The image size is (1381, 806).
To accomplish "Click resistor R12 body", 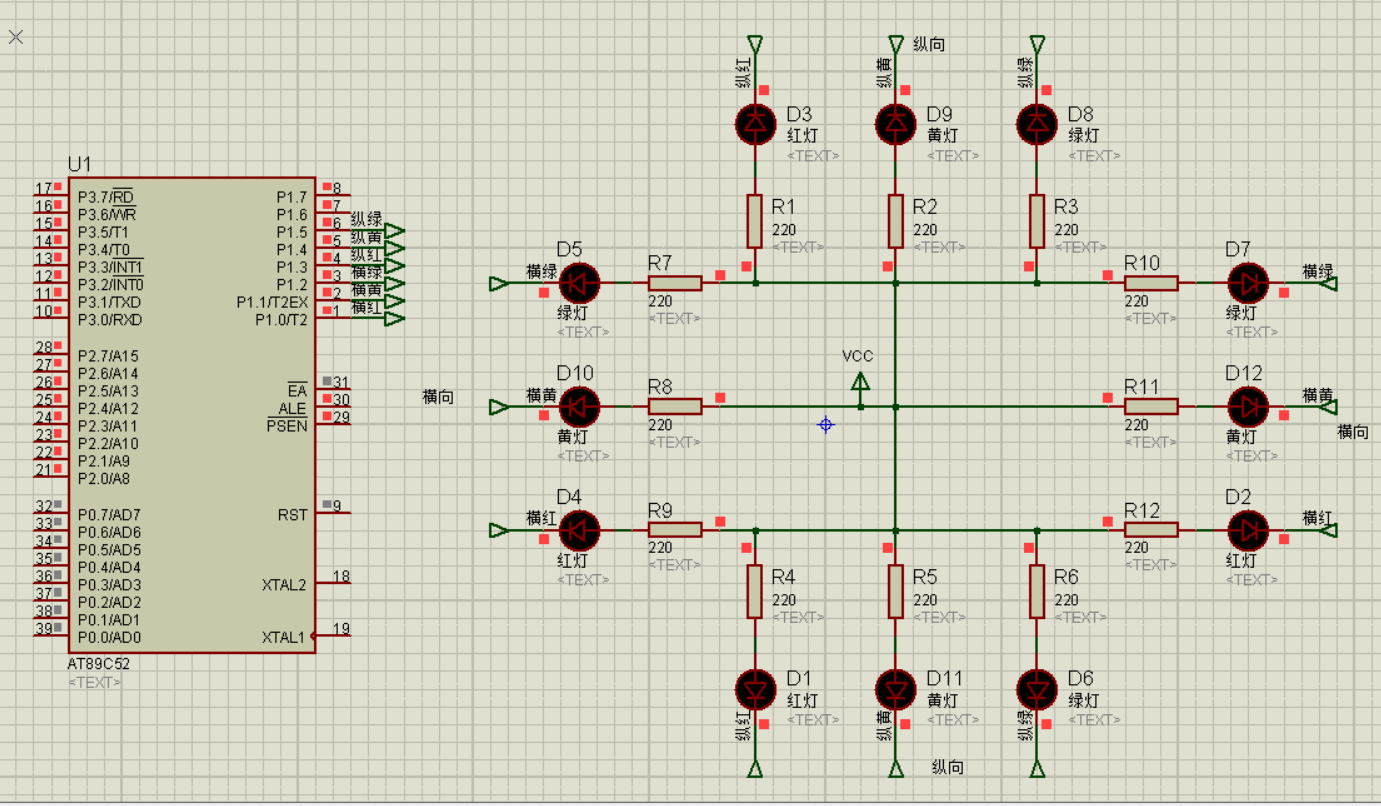I will (1151, 530).
